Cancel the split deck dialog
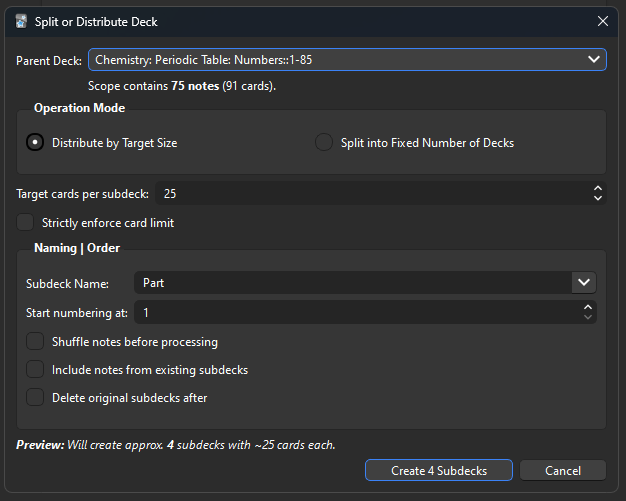626x501 pixels. pyautogui.click(x=563, y=470)
